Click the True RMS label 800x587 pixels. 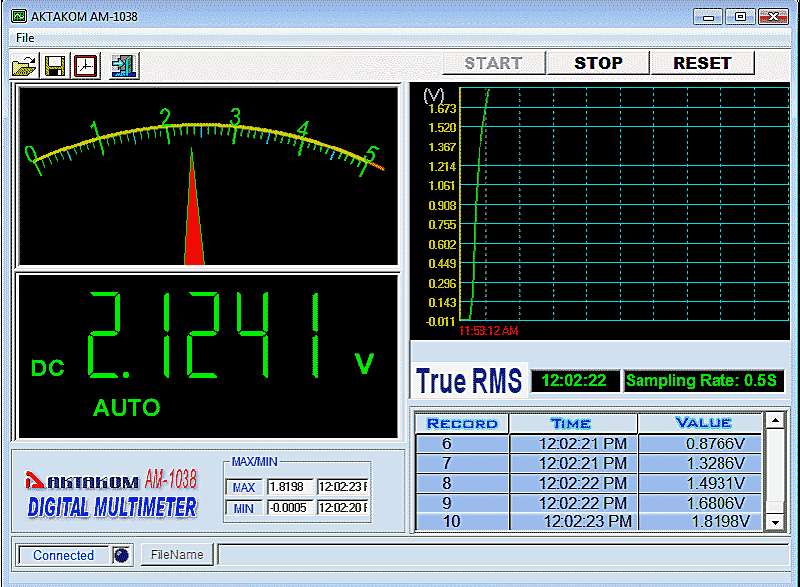[469, 380]
